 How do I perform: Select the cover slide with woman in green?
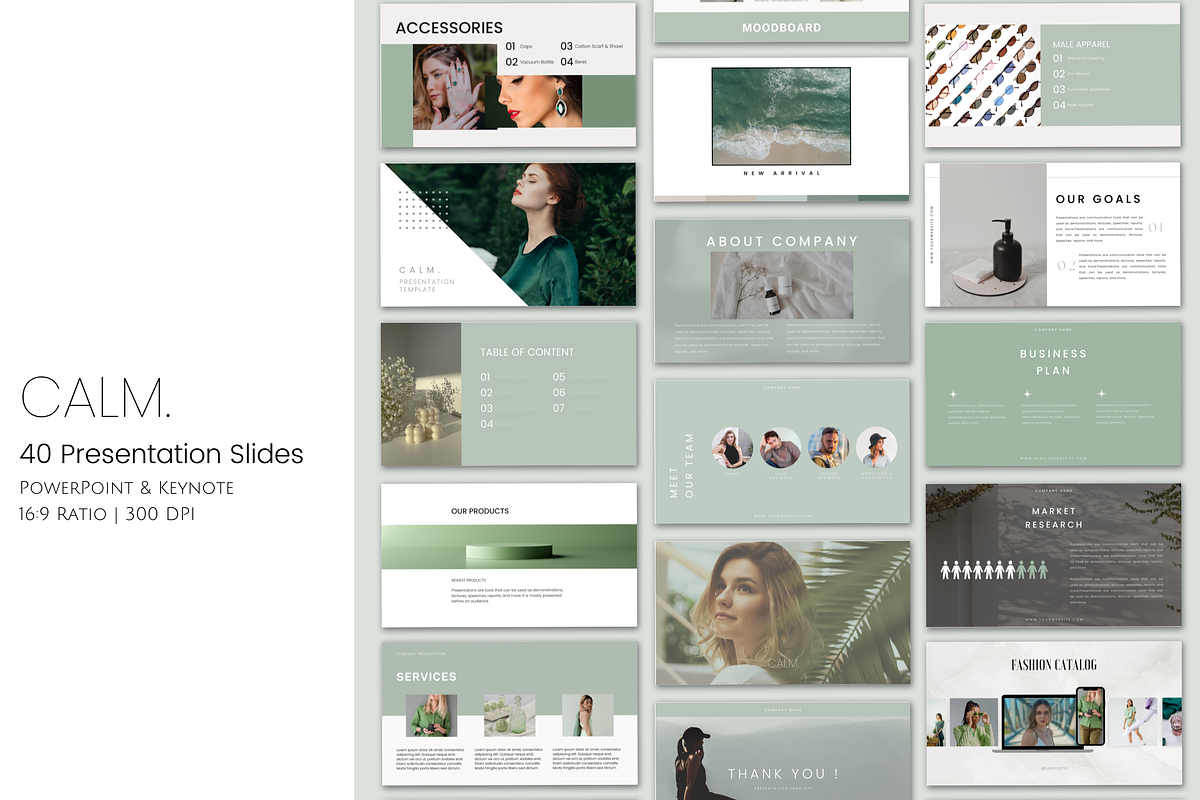[508, 234]
